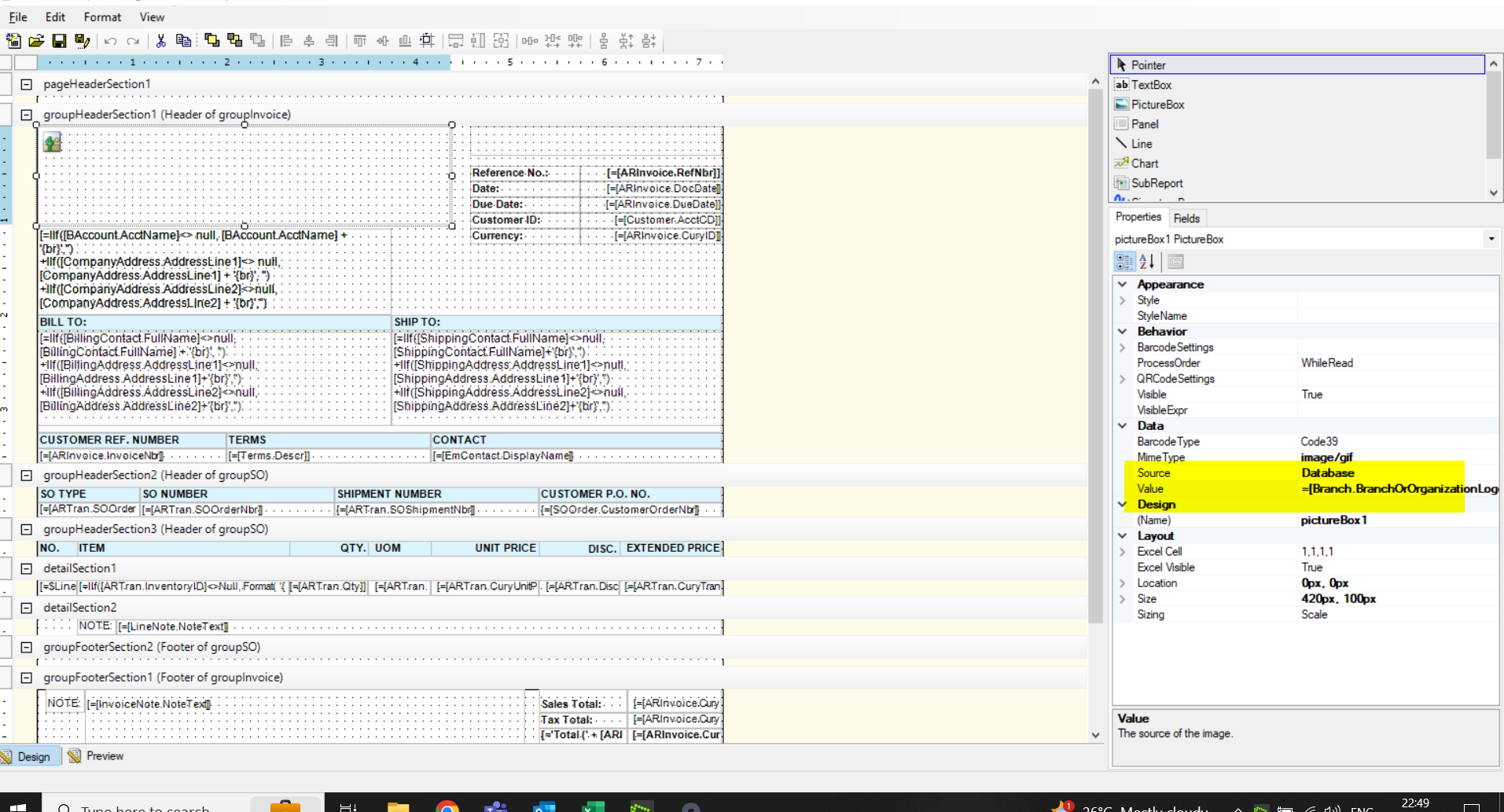Screen dimensions: 1504x812
Task: Open the Format menu
Action: [102, 17]
